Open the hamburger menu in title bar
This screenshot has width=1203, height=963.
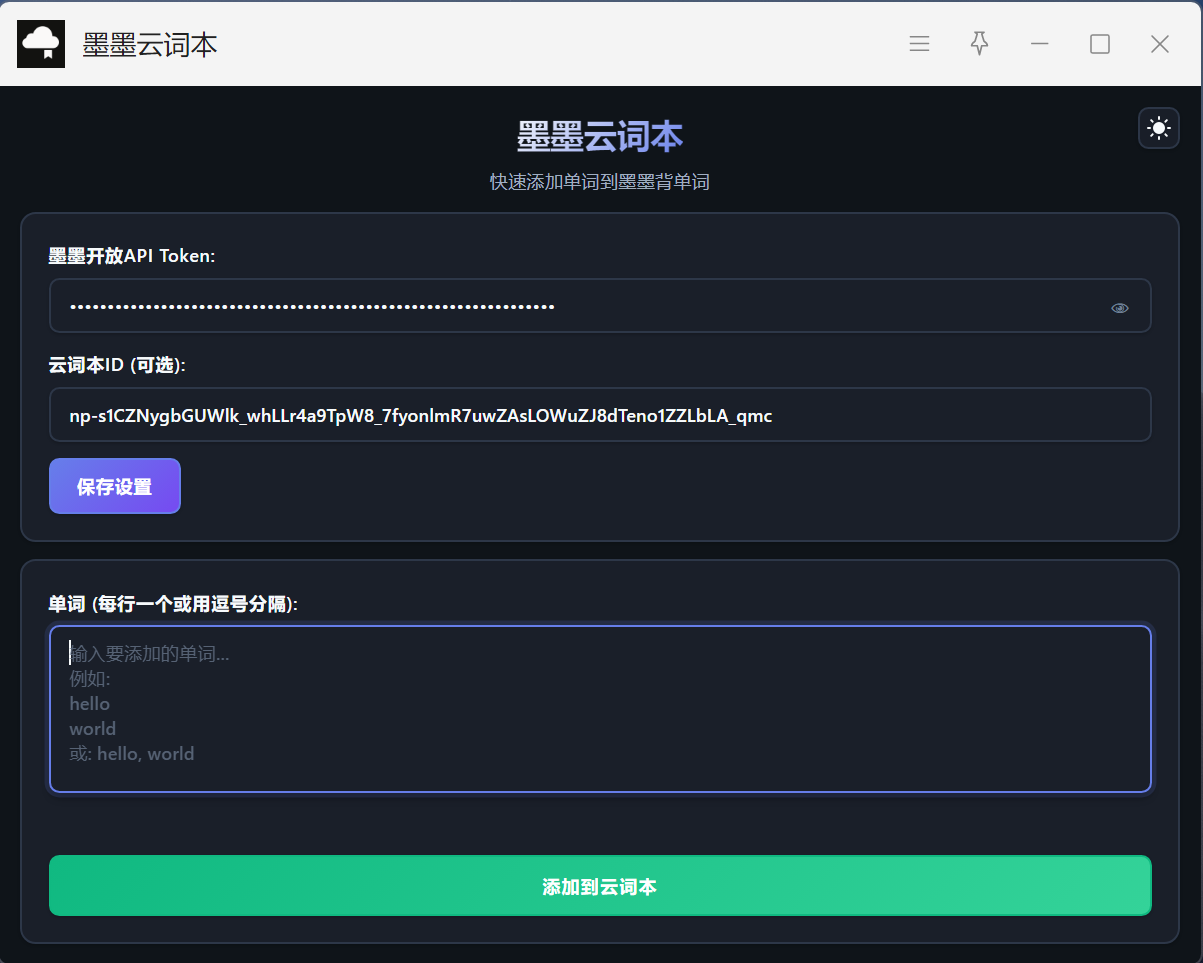coord(919,44)
